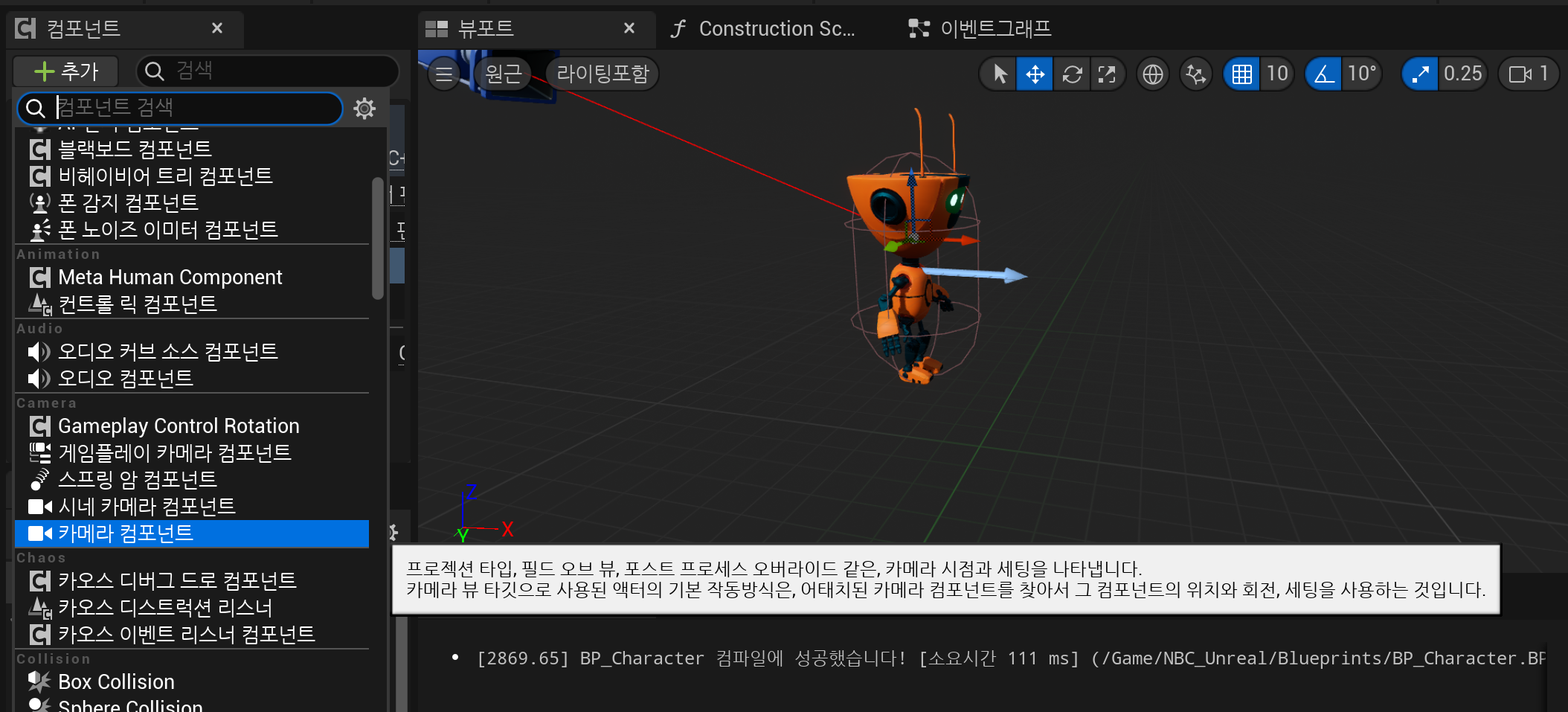Click scrollbar of component list
The width and height of the screenshot is (1568, 712).
(378, 238)
